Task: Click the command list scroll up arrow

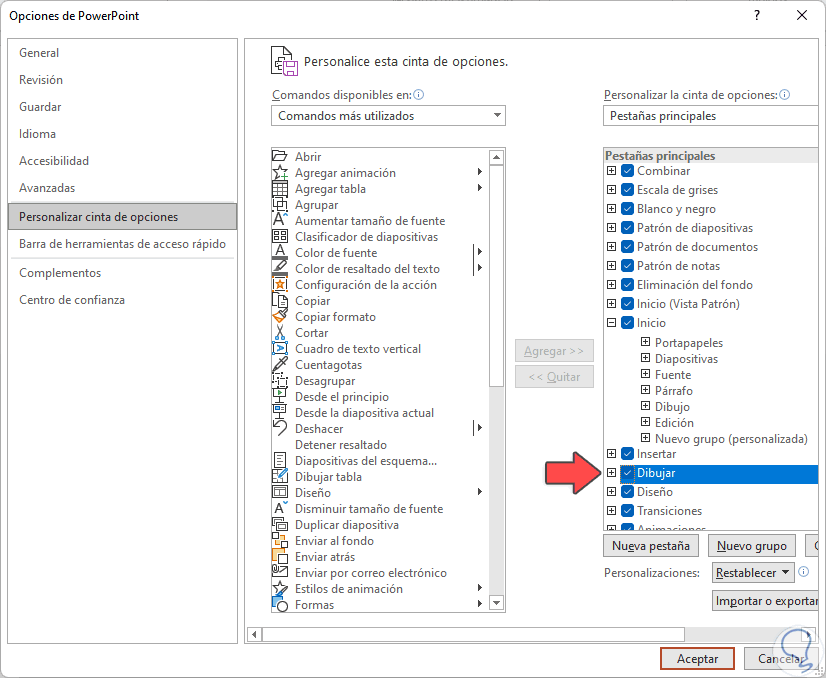Action: pos(496,156)
